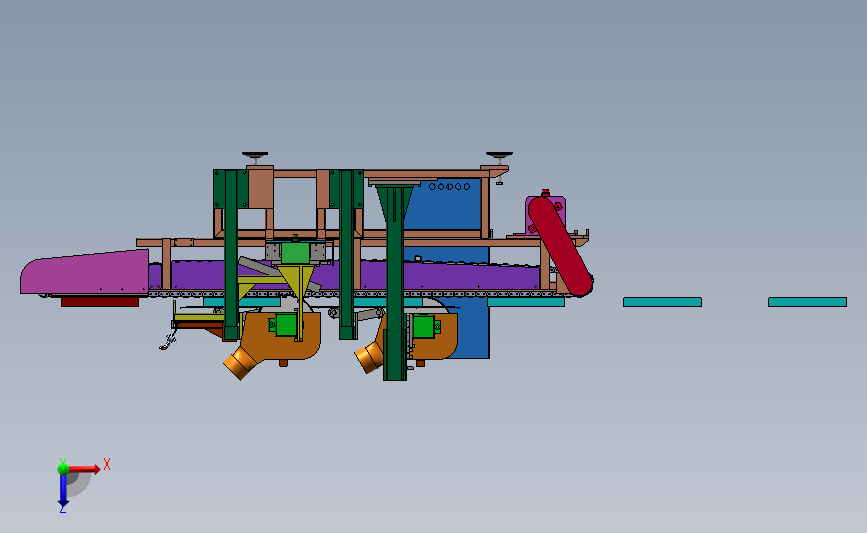Screen dimensions: 867x533
Task: Select the right black handwheel on top
Action: tap(499, 155)
